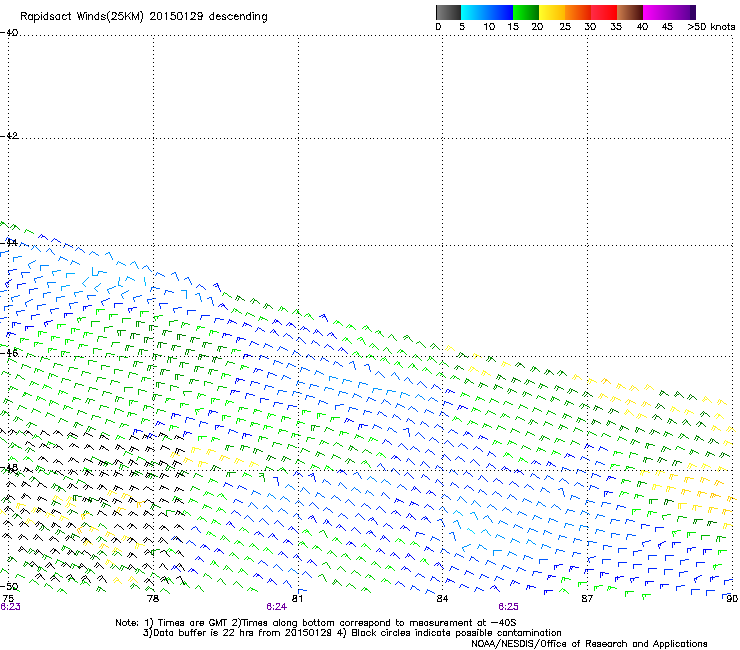
Task: Click the plot title 'Rapidscat Winds(25KM) 20150129 descending'
Action: (143, 17)
